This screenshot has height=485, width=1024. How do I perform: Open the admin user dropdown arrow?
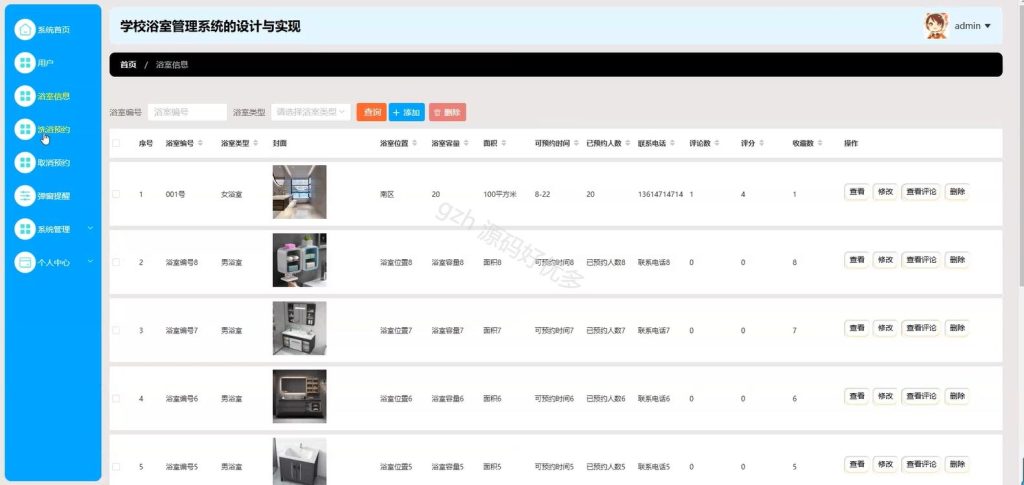tap(987, 26)
